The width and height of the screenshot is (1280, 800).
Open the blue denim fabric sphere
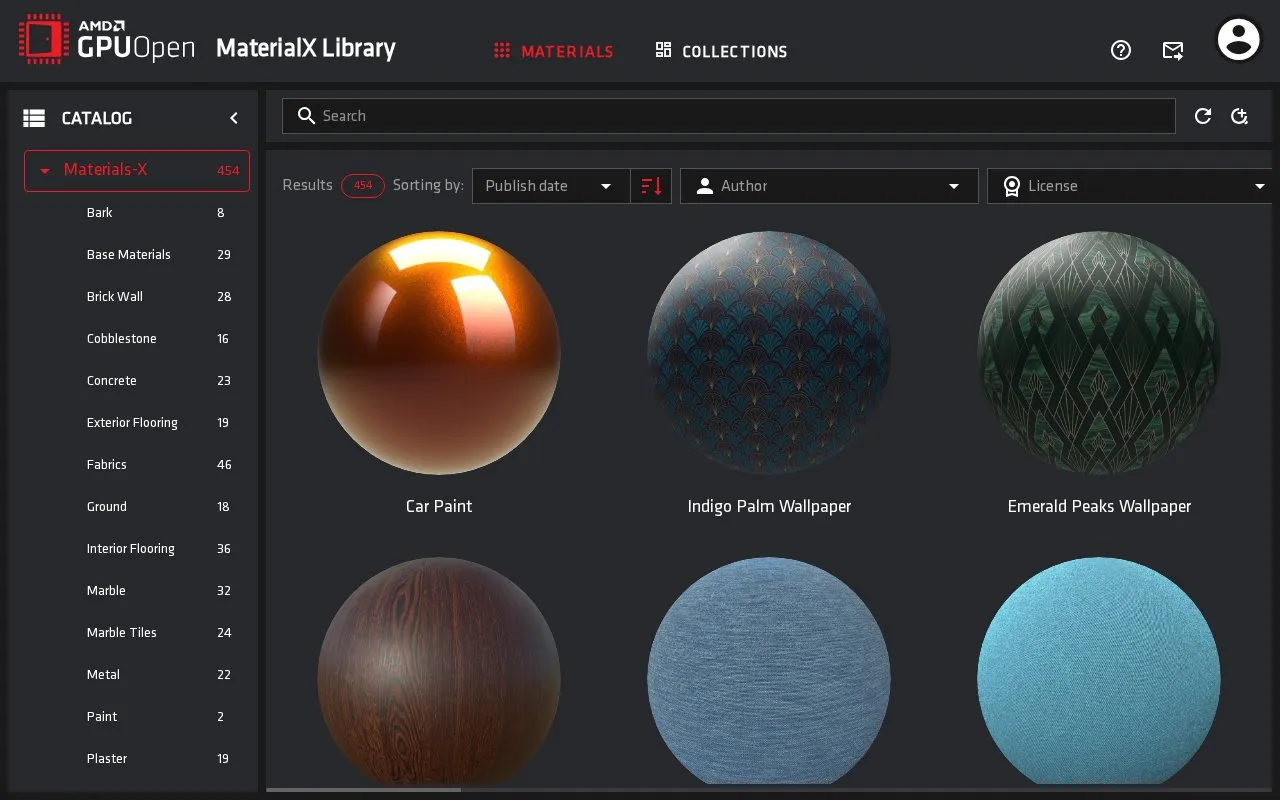point(769,670)
